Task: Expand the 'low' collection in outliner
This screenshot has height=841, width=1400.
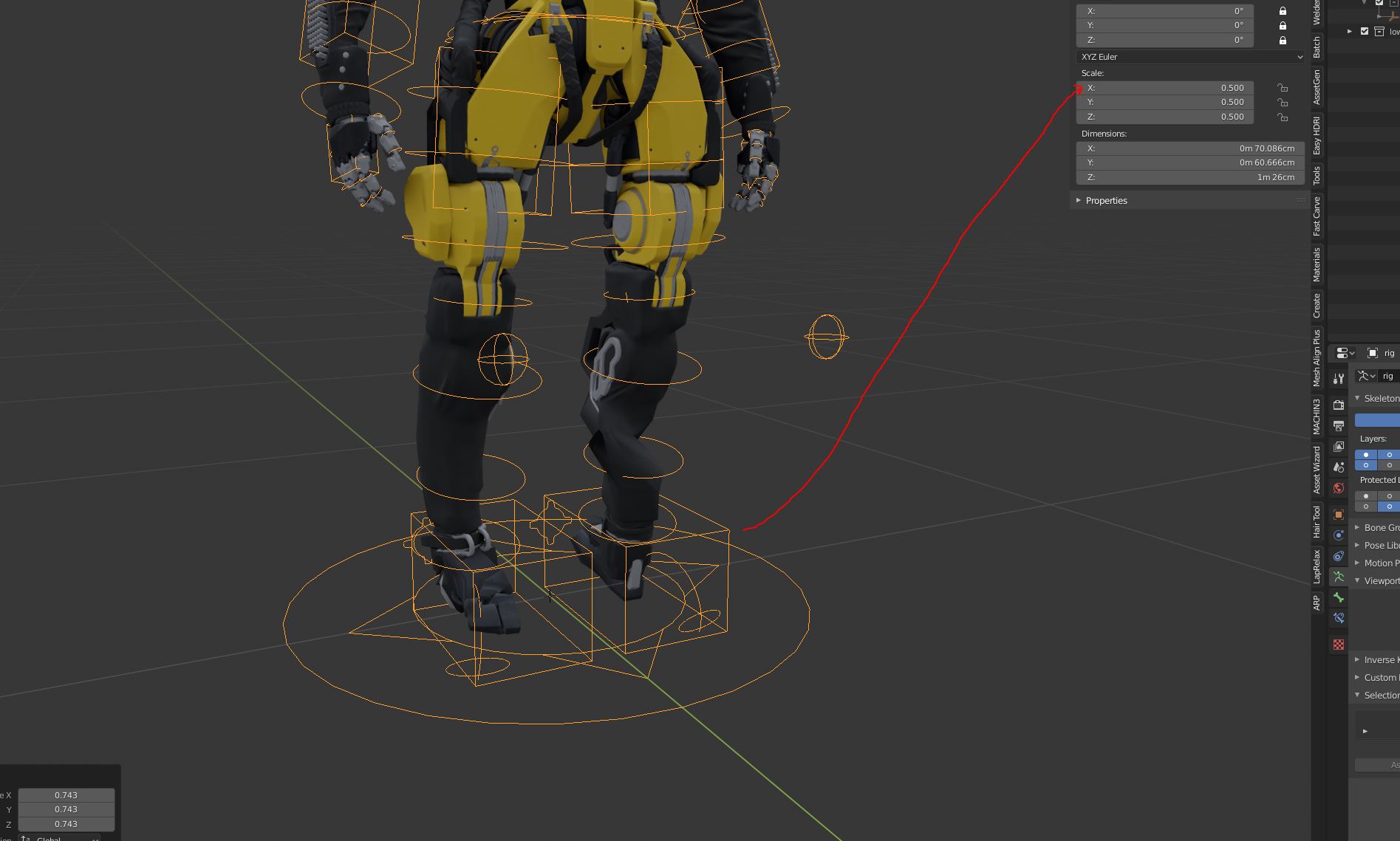Action: (x=1350, y=32)
